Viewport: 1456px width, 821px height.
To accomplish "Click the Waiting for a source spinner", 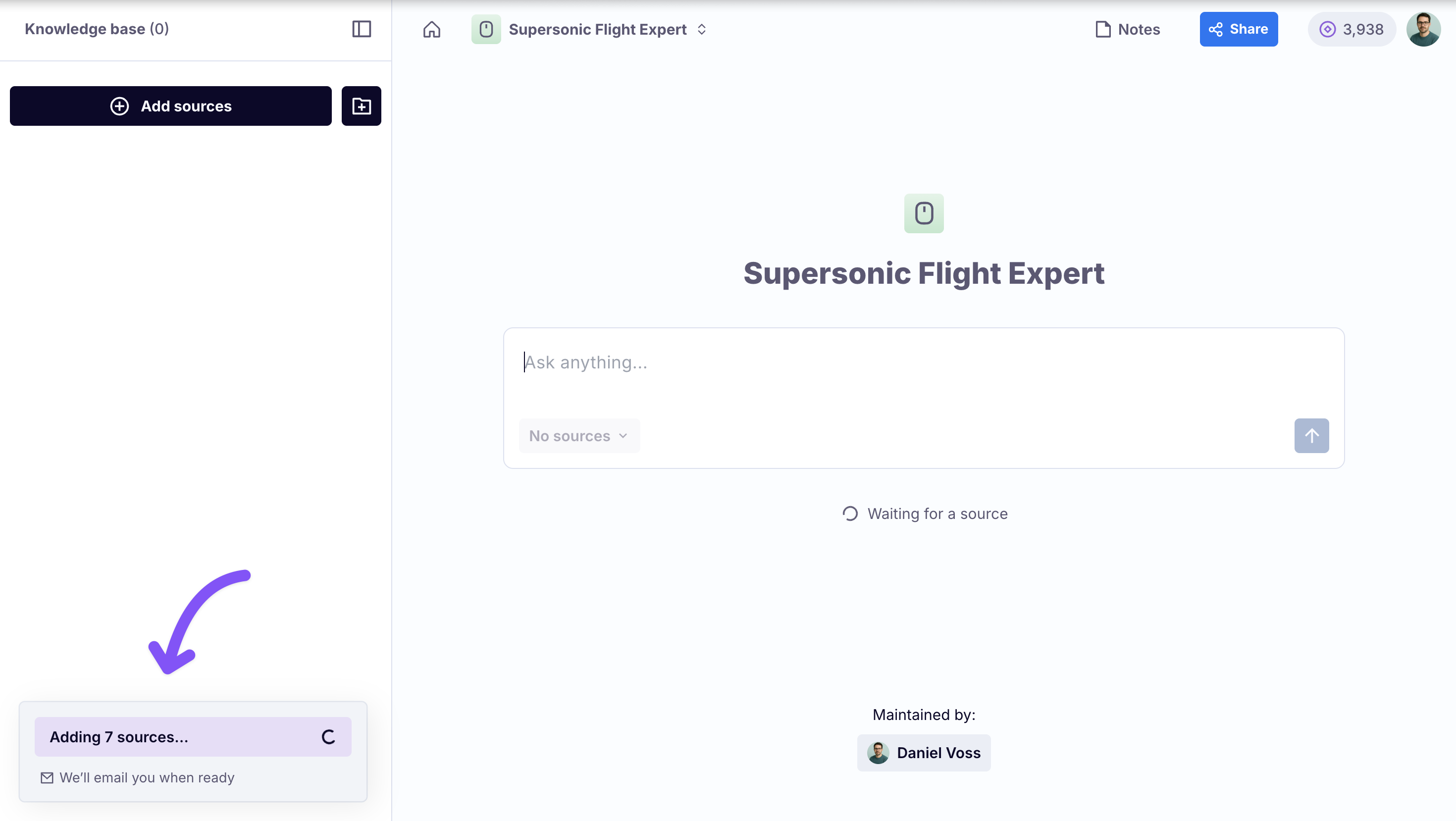I will coord(850,513).
